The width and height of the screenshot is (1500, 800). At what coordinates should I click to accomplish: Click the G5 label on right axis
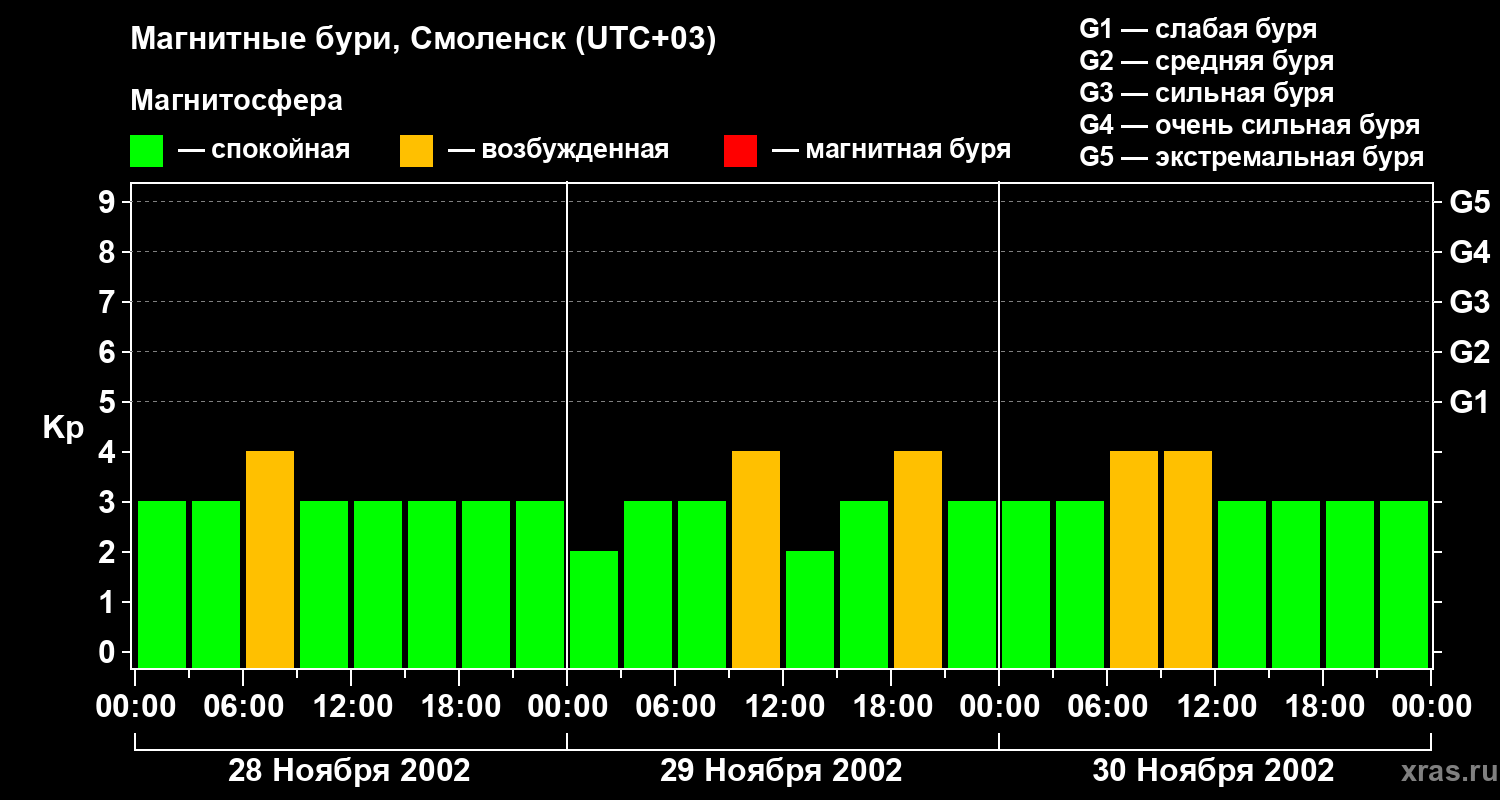tap(1469, 202)
